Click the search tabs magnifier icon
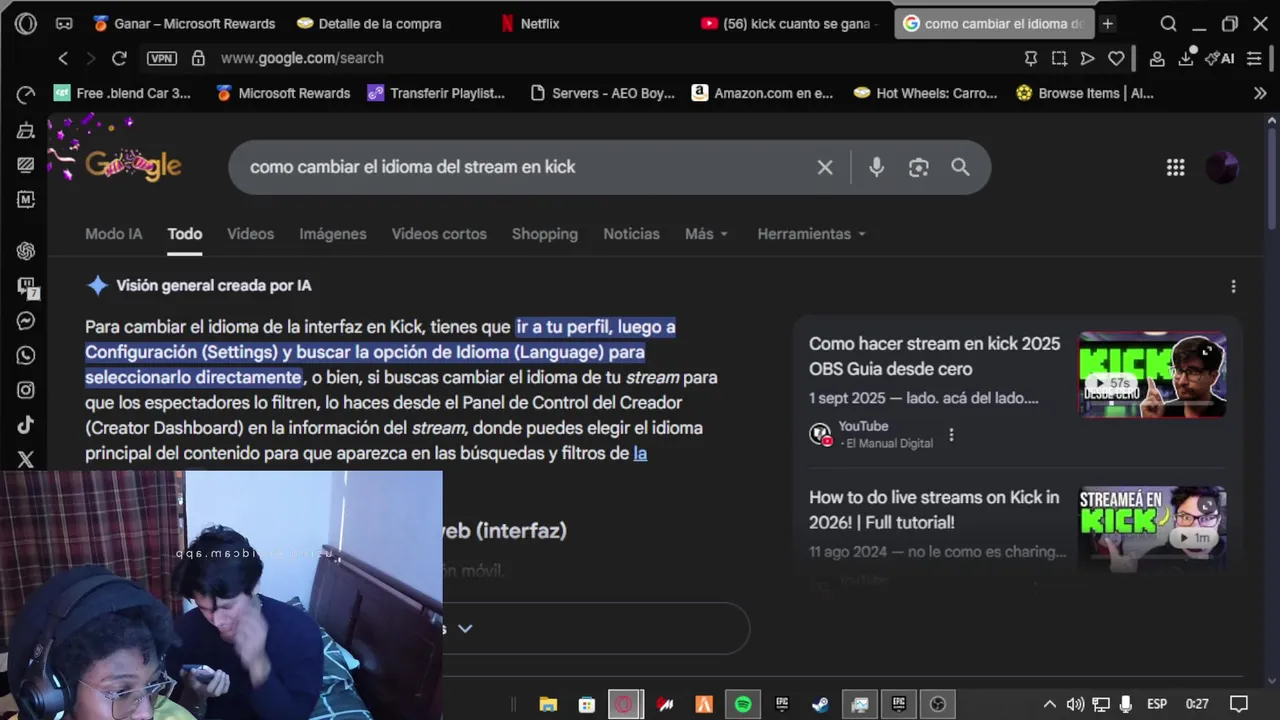This screenshot has width=1280, height=720. click(x=1168, y=23)
